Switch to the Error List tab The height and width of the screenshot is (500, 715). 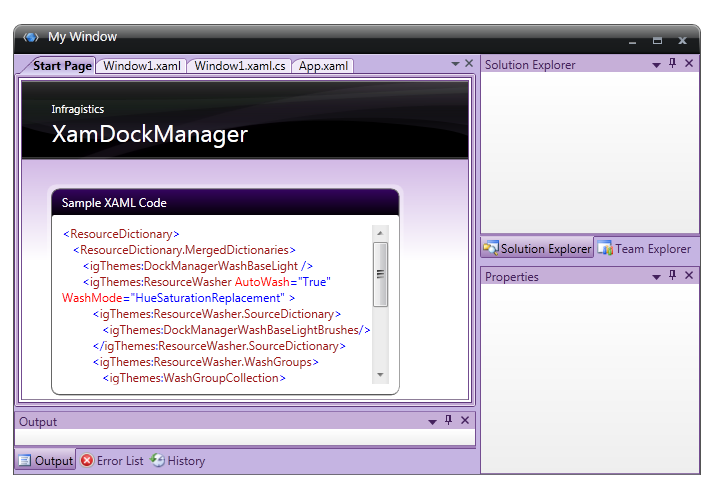112,461
